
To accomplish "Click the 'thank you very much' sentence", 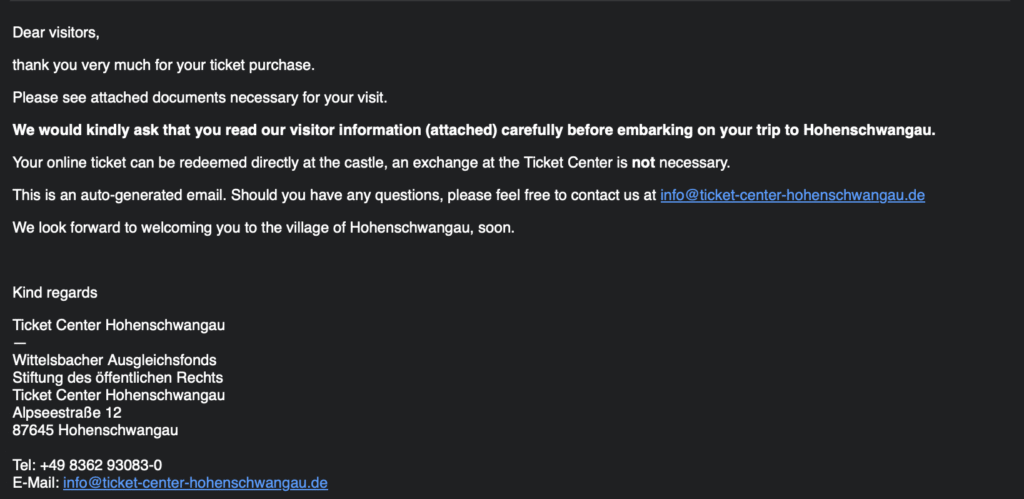I will [163, 65].
